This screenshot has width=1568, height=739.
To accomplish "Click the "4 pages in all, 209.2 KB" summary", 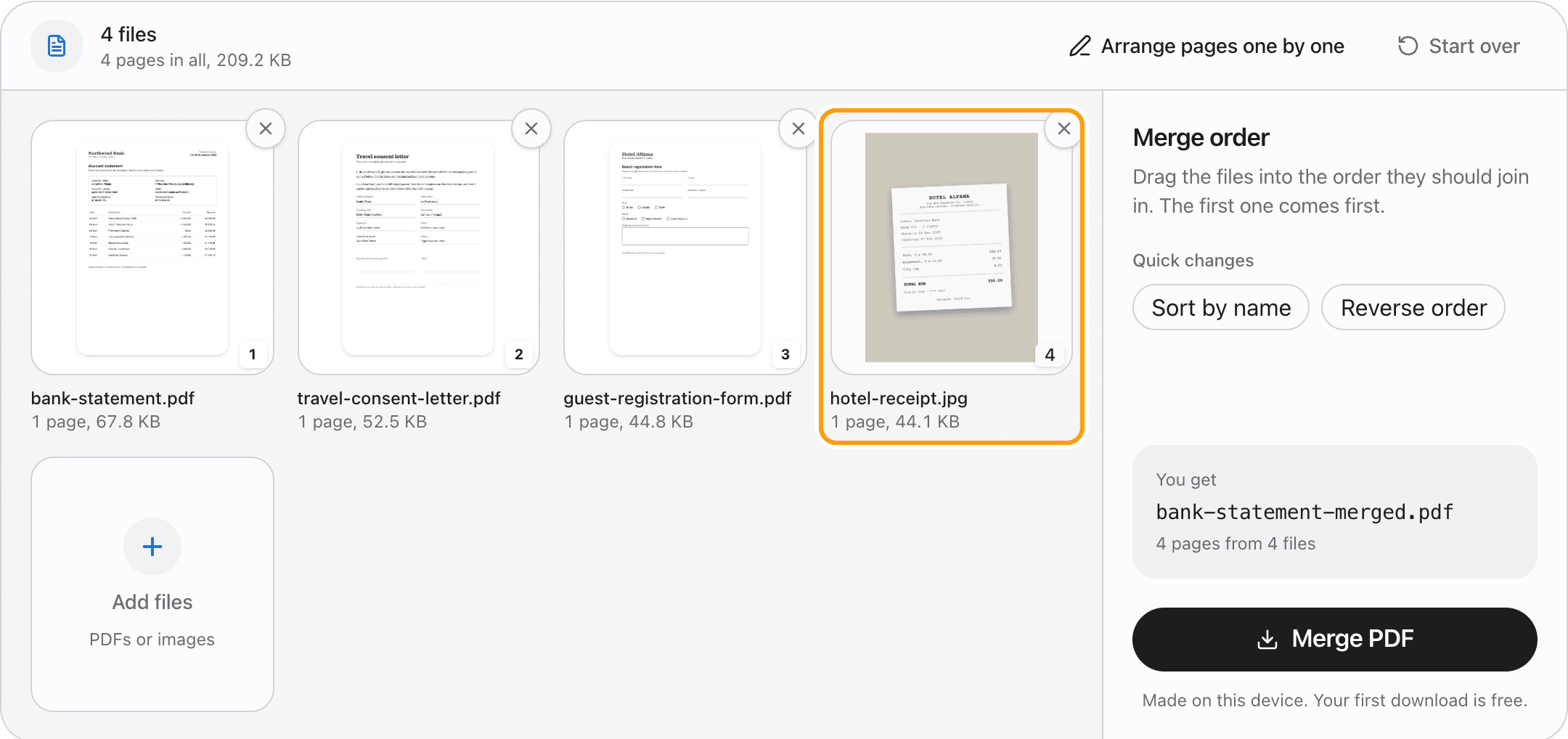I will (196, 60).
